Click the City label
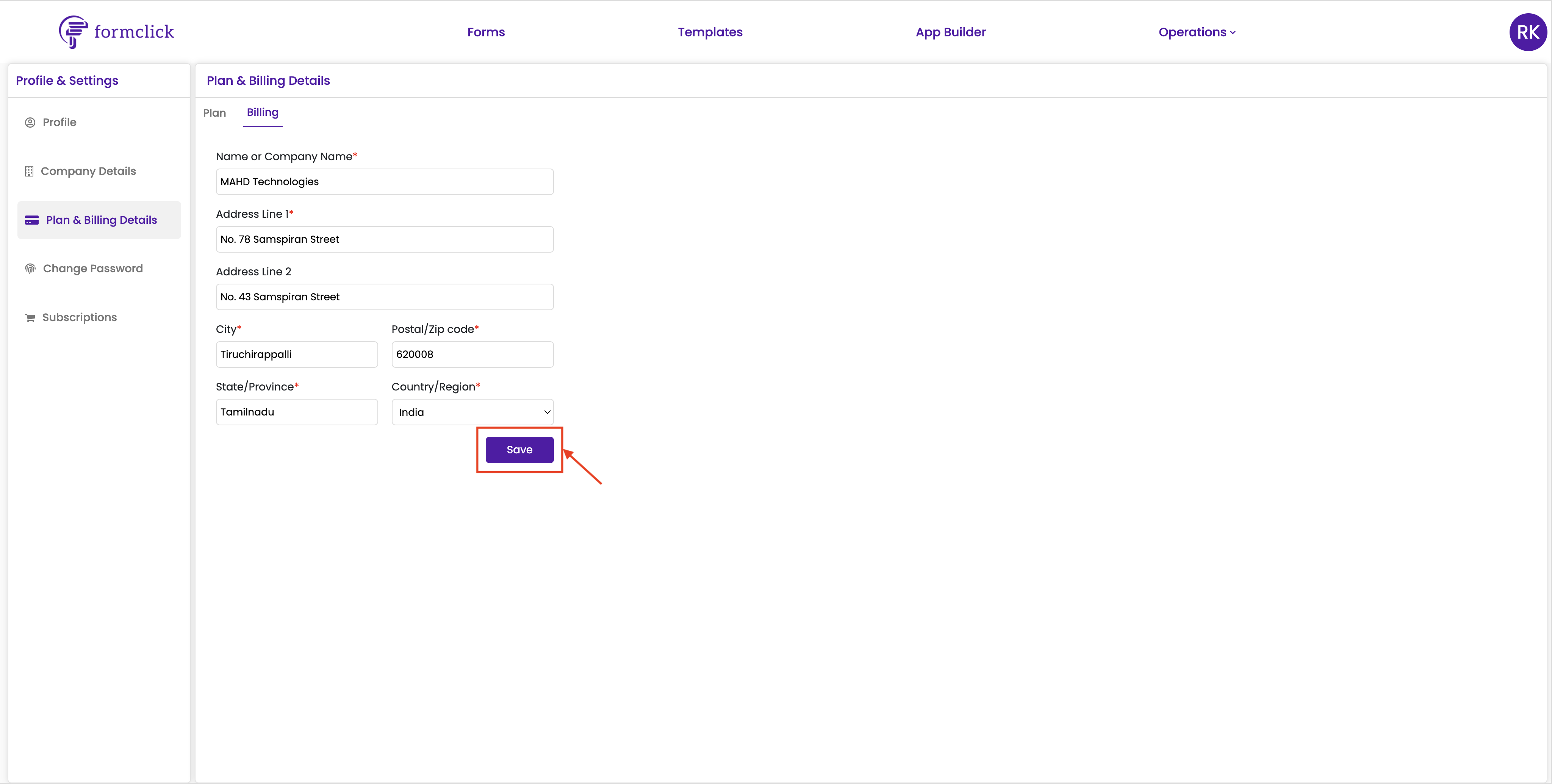 228,329
